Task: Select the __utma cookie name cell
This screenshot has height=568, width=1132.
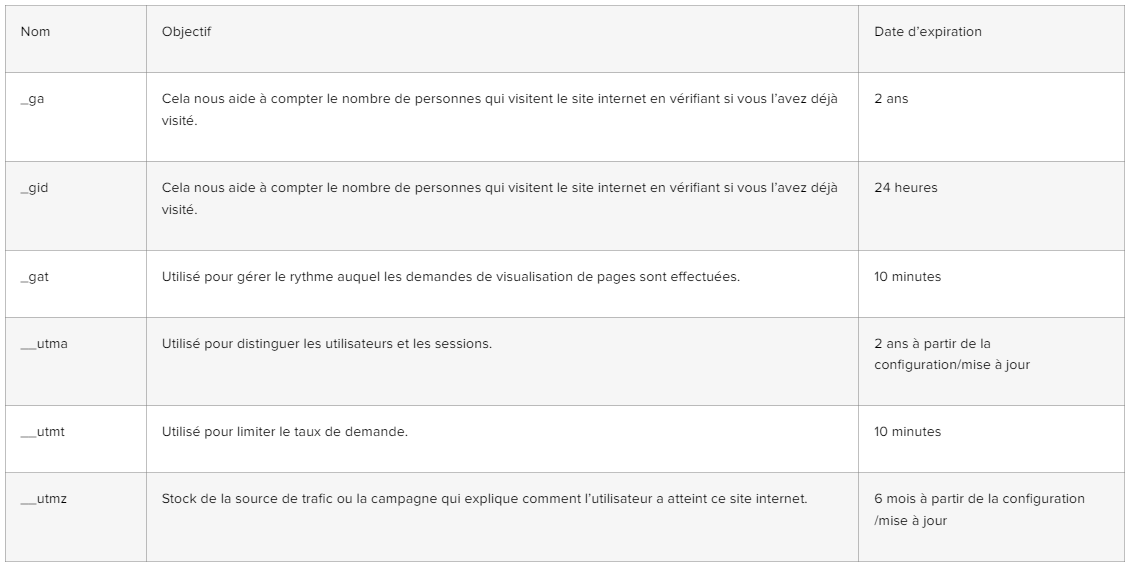Action: [x=44, y=344]
